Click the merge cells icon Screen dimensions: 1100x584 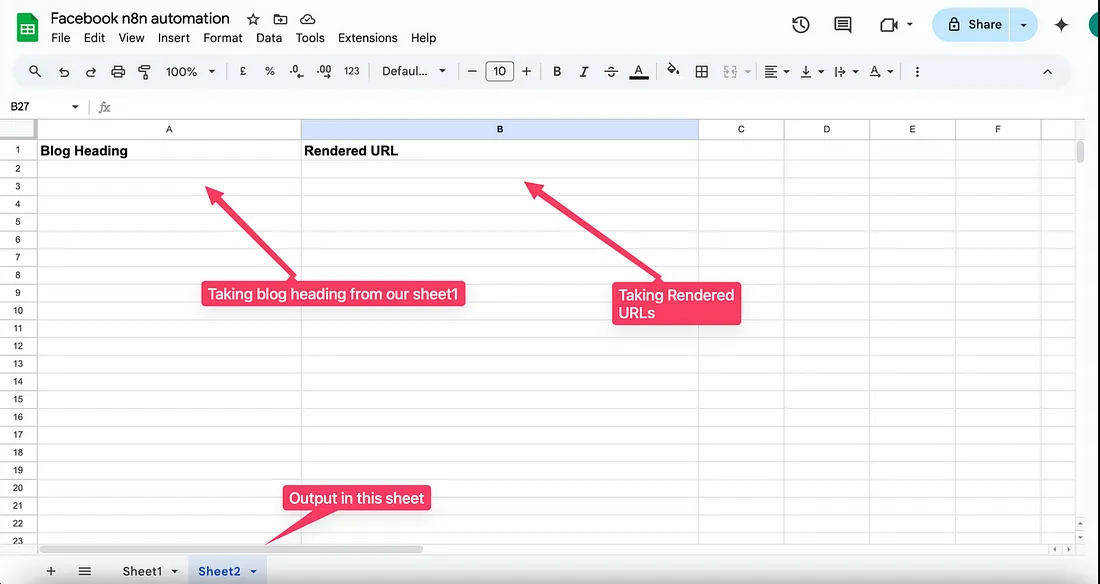(730, 72)
